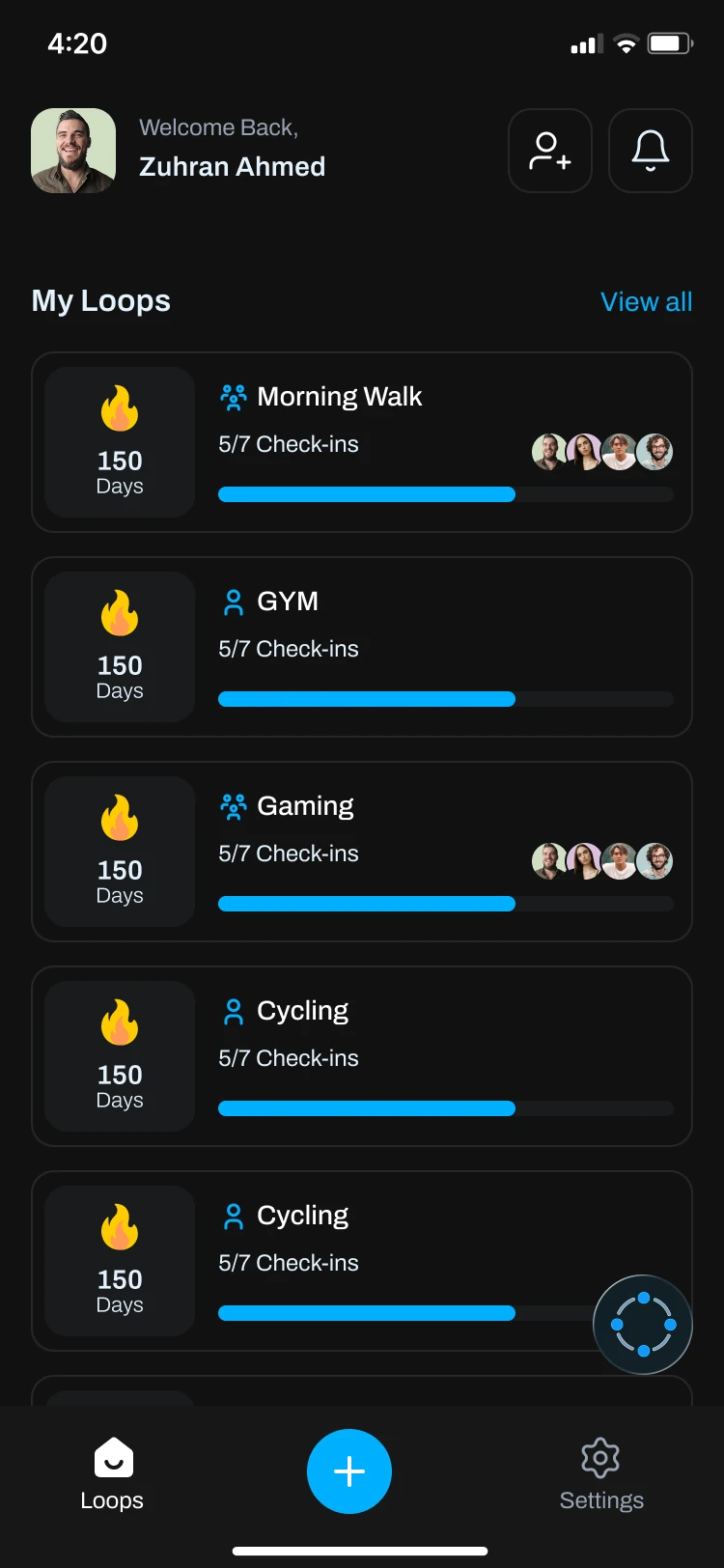Click the Gaming check-ins progress bar
This screenshot has width=724, height=1568.
click(445, 904)
